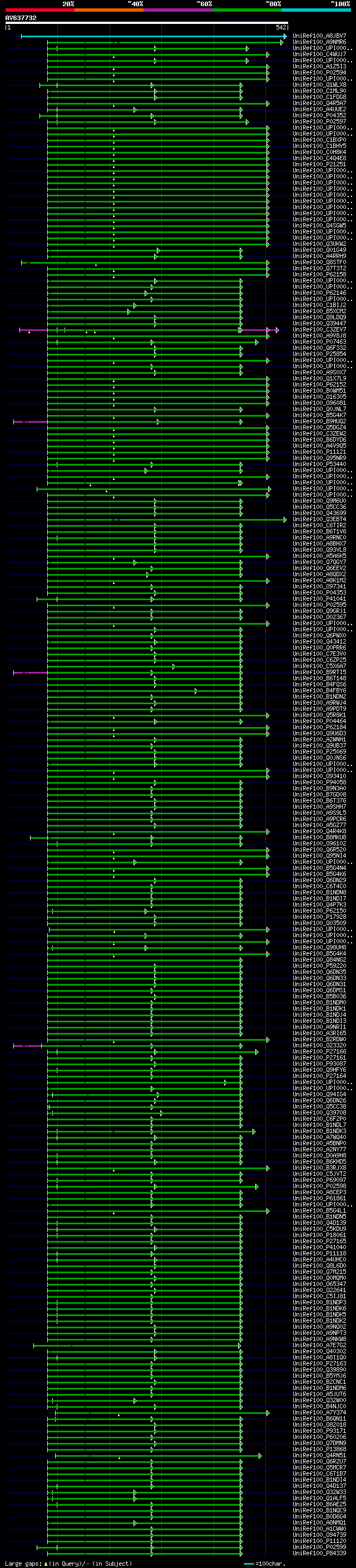Select label UniRef100_P11120
Screen dimensions: 356x1568
(x=319, y=1541)
